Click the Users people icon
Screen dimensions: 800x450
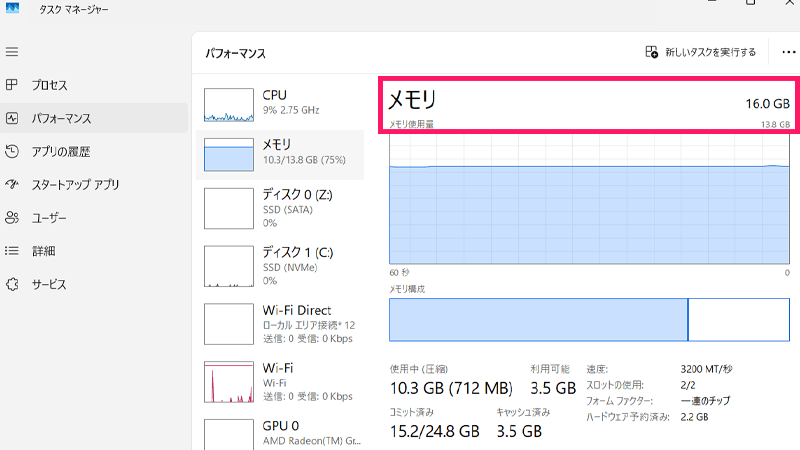(x=12, y=217)
